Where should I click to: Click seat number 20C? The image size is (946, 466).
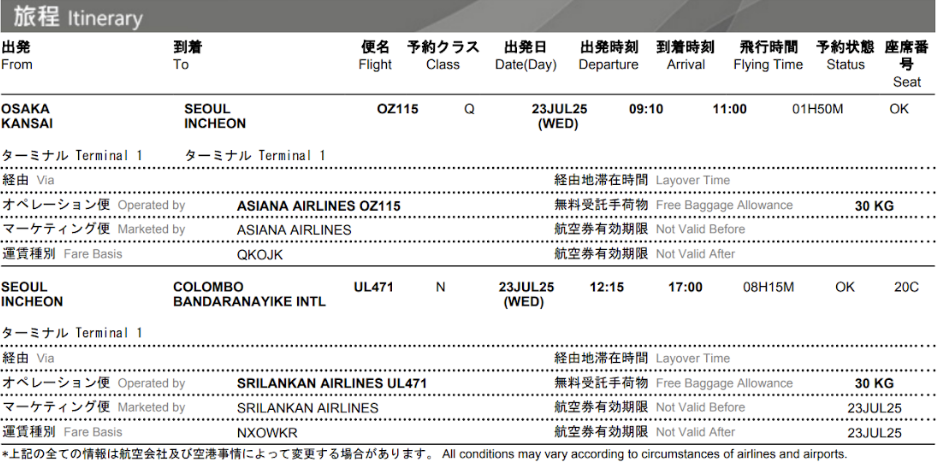(x=906, y=287)
